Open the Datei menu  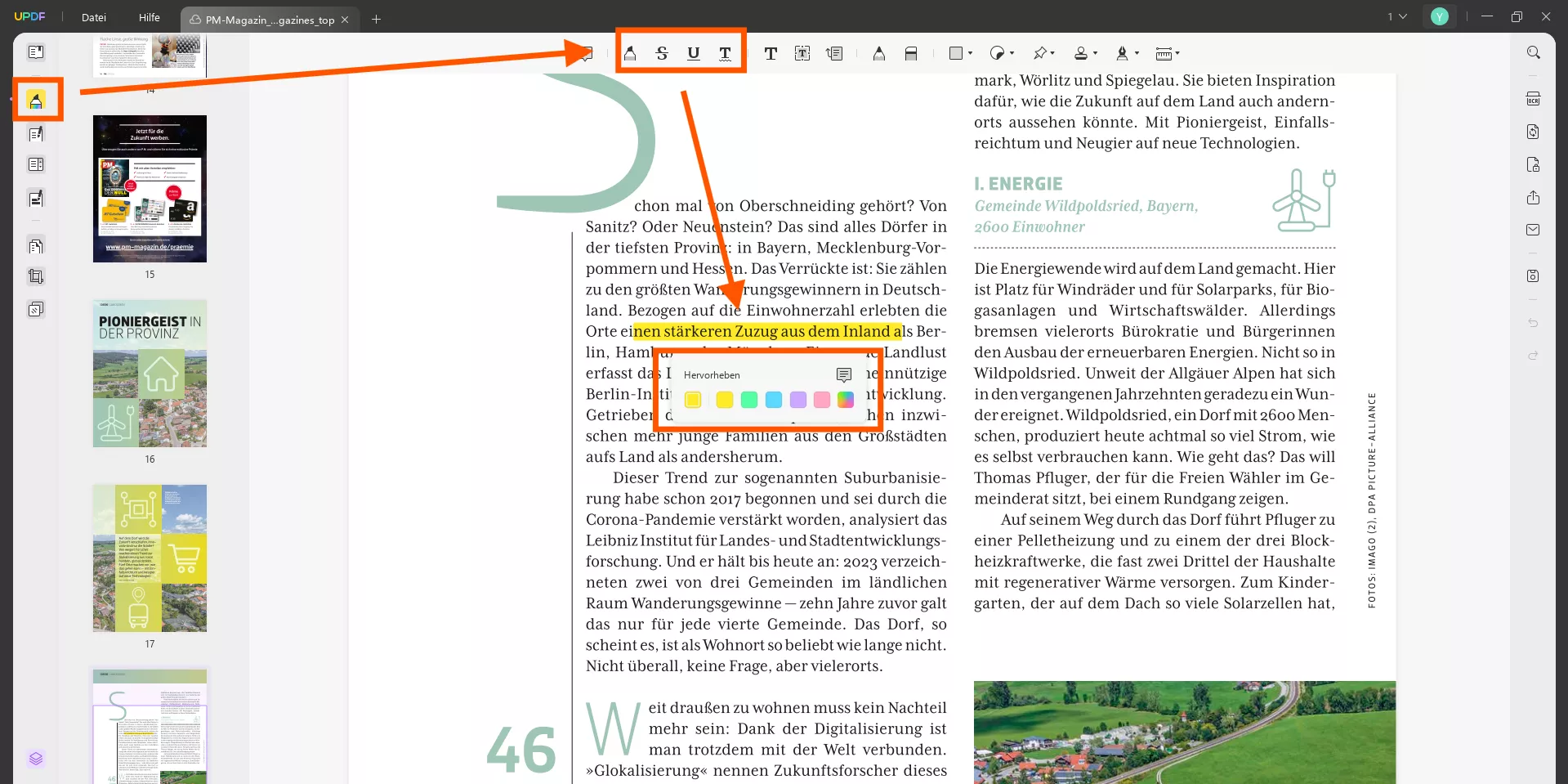pos(94,17)
